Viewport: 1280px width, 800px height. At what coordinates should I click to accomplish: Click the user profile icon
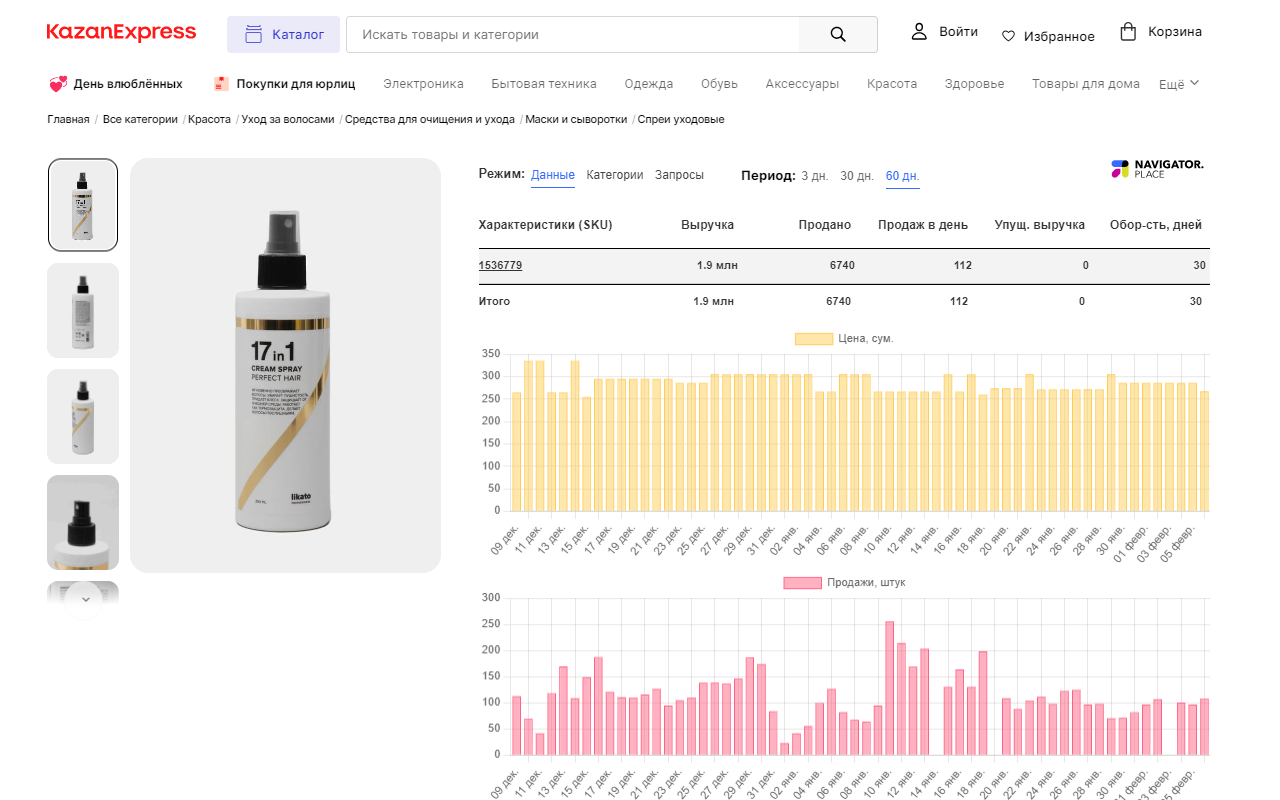coord(919,32)
